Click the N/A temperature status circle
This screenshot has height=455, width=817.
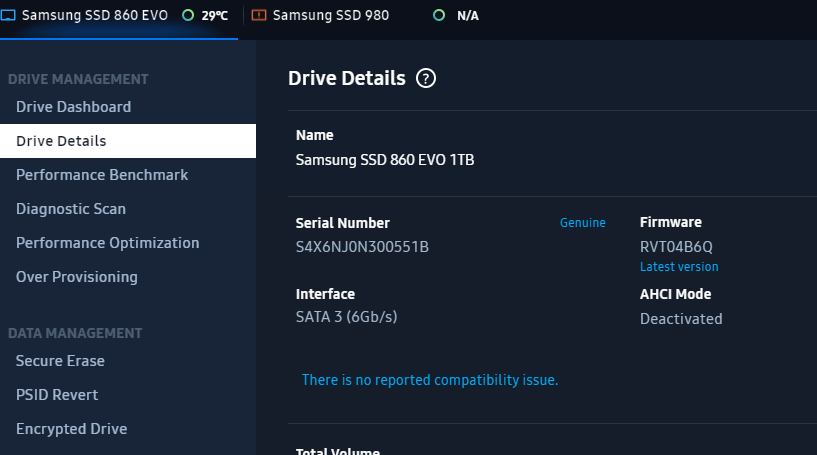tap(439, 15)
